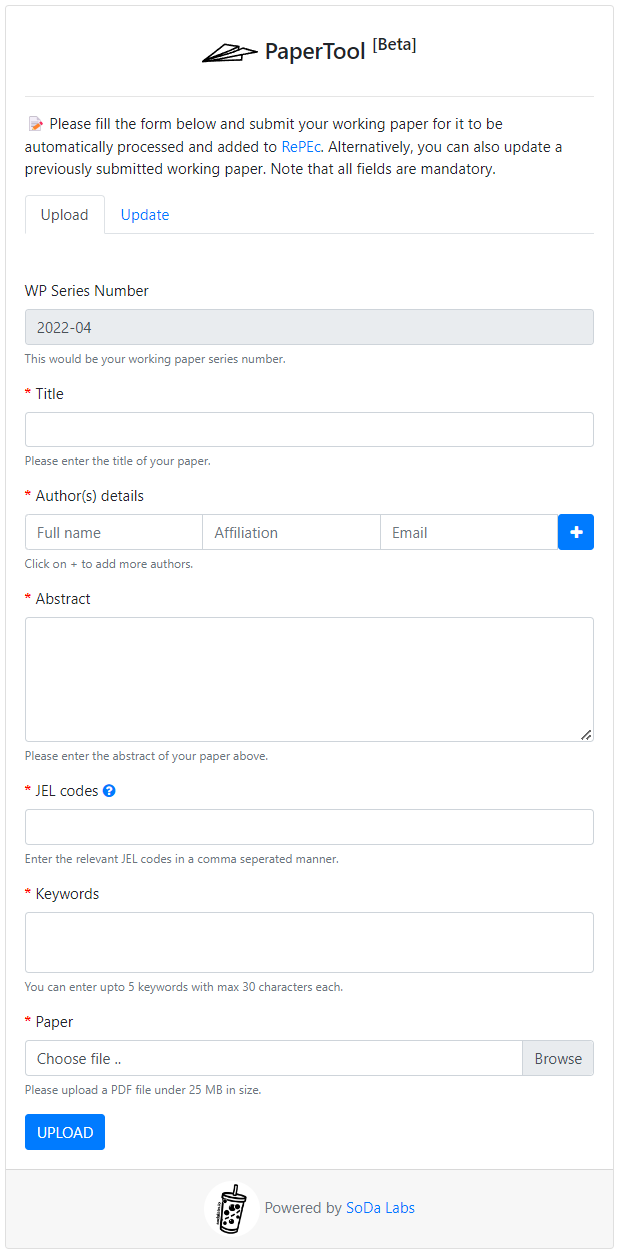The image size is (620, 1252).
Task: Click the Affiliation author field
Action: click(x=291, y=532)
